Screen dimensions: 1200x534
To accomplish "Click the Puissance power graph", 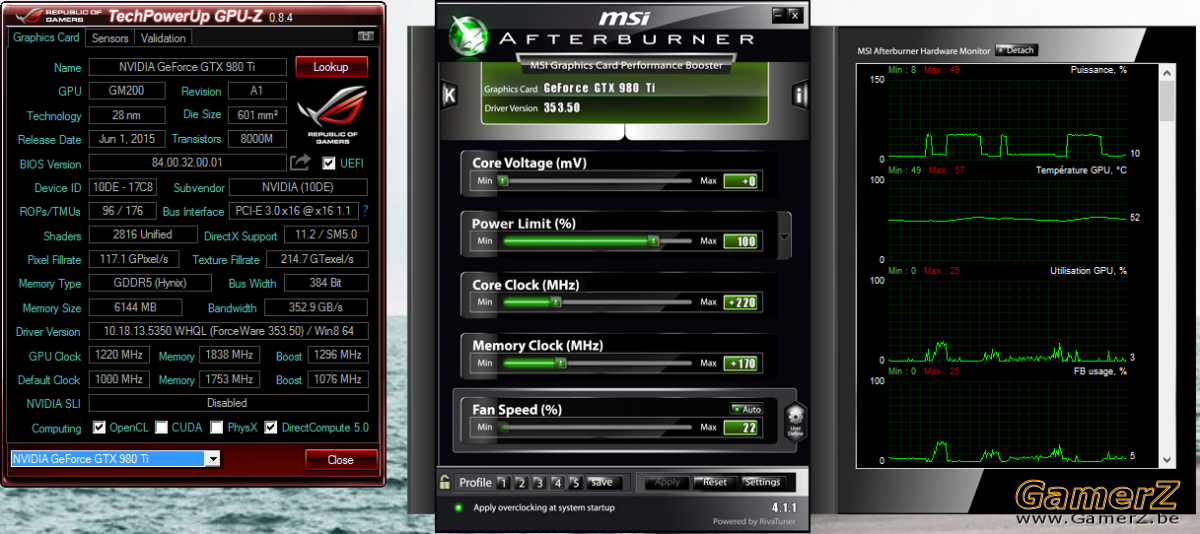I will [x=1007, y=119].
